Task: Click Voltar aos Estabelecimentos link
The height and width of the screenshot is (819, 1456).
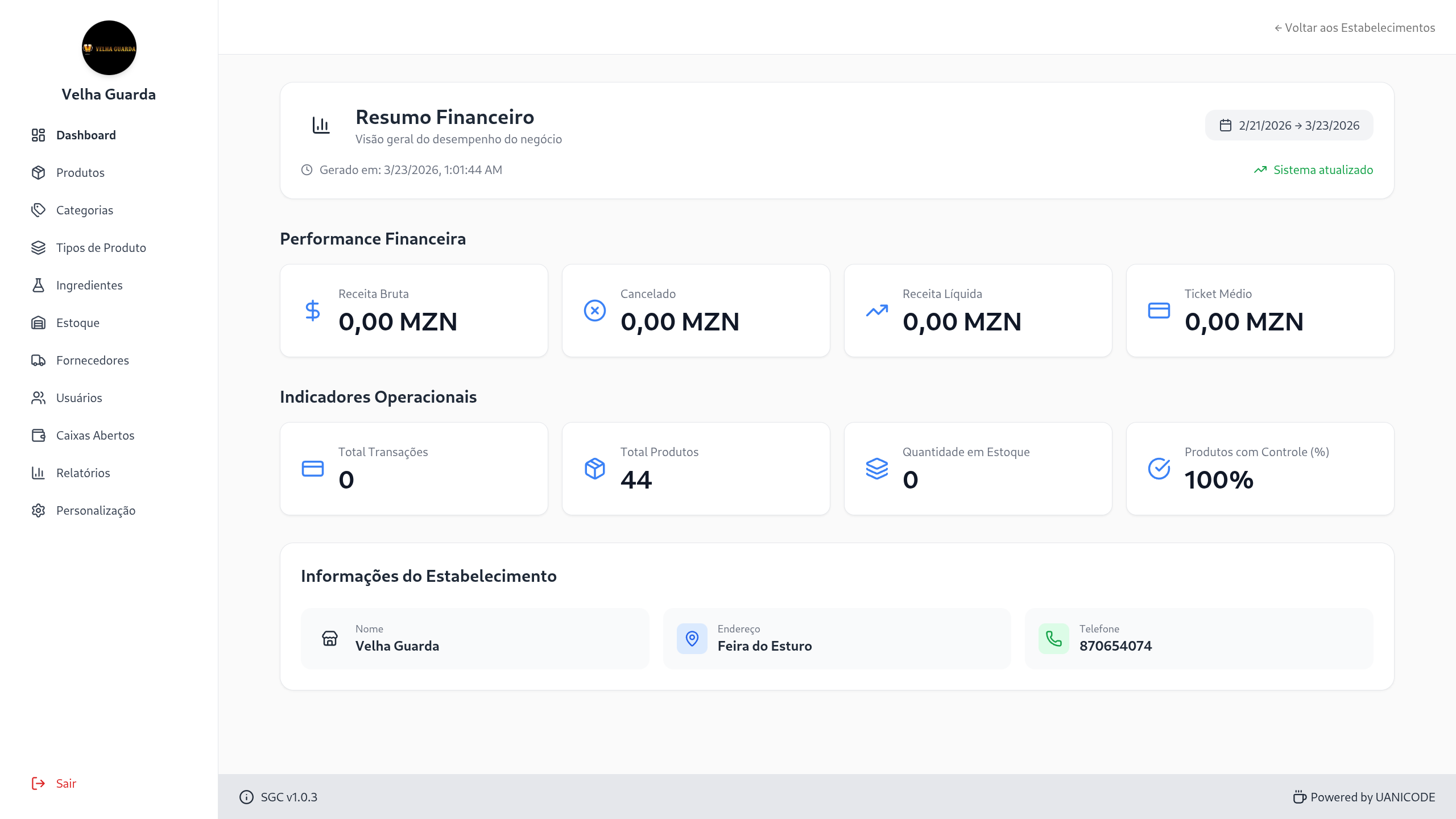Action: pyautogui.click(x=1354, y=27)
